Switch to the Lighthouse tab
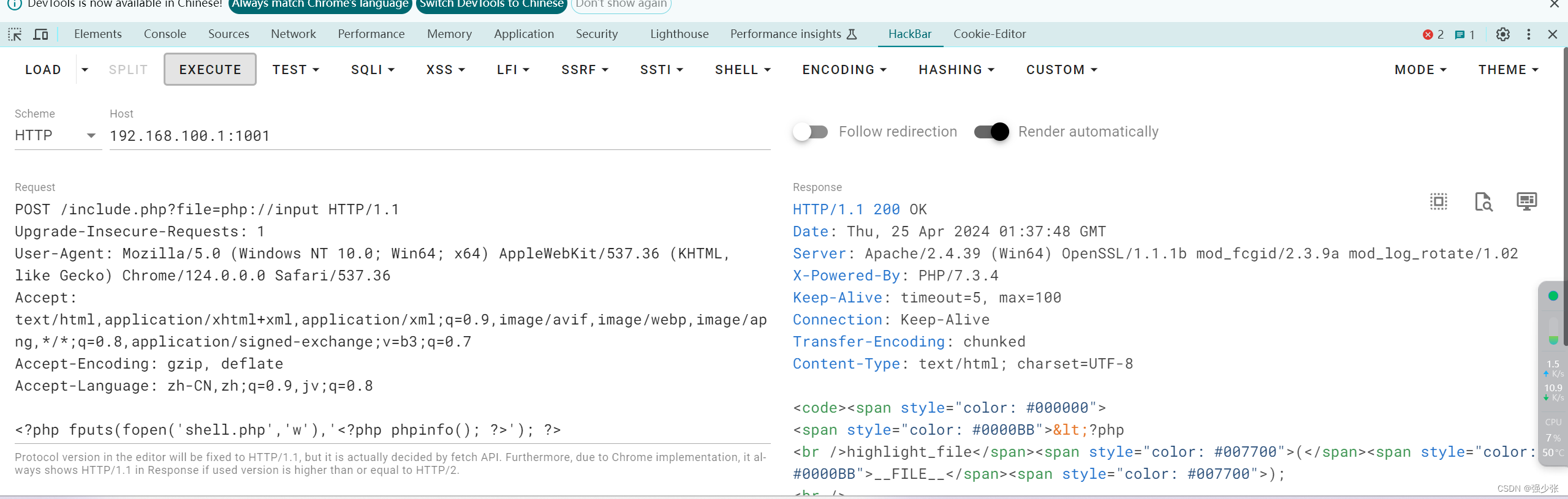Viewport: 1568px width, 499px height. tap(680, 34)
